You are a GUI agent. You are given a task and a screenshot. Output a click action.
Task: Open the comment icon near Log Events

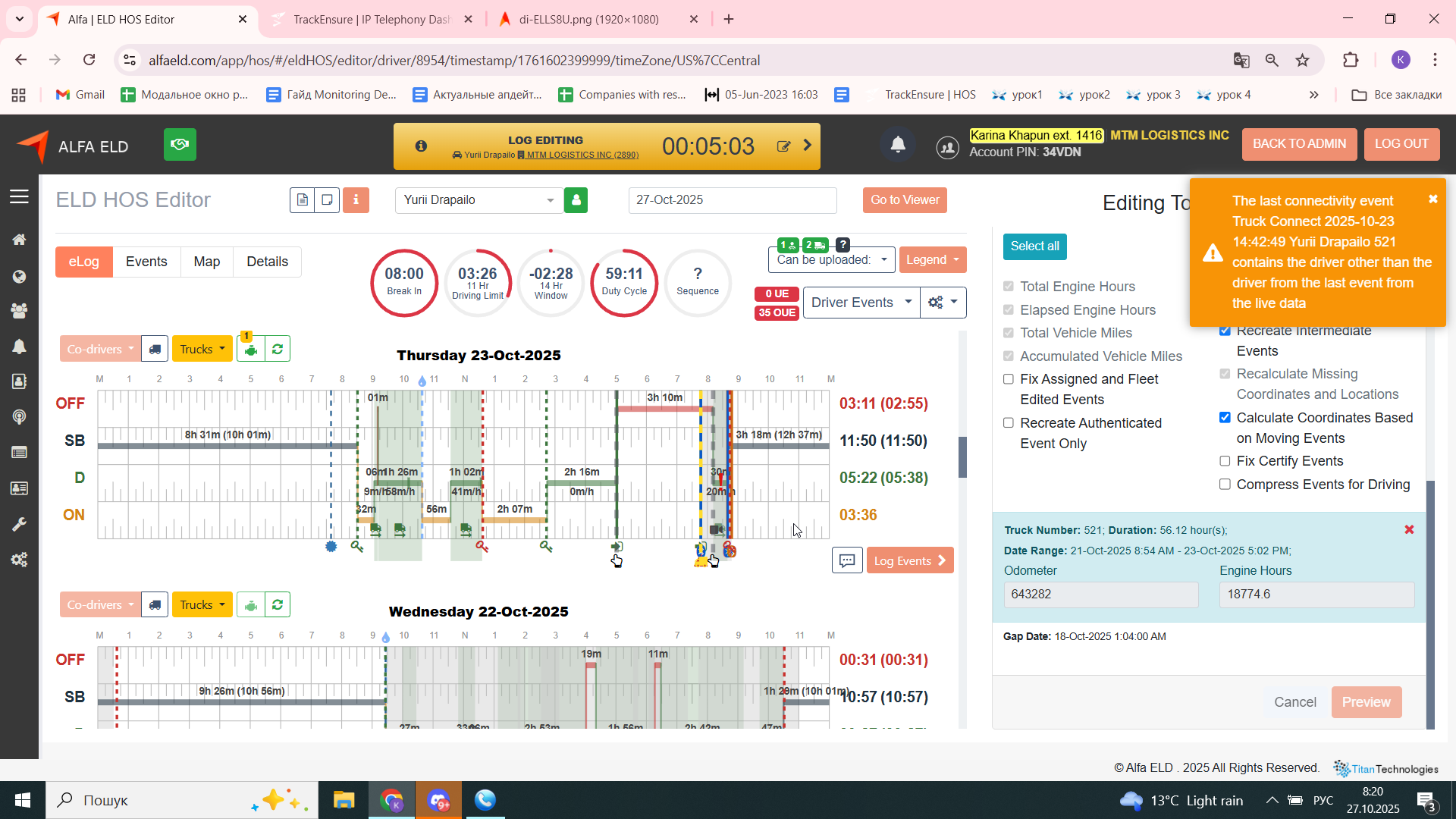click(x=847, y=560)
